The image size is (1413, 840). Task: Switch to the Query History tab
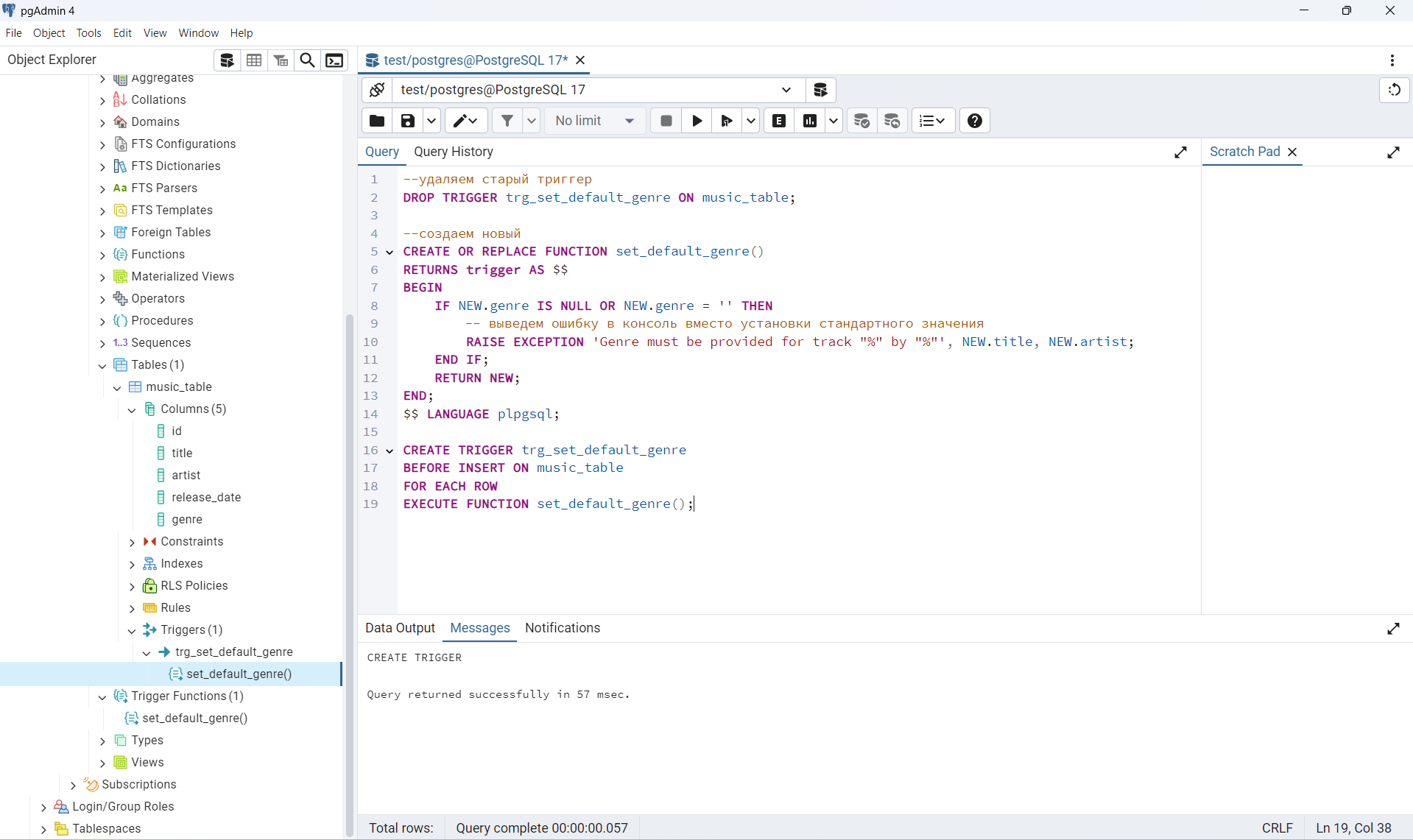click(x=453, y=152)
